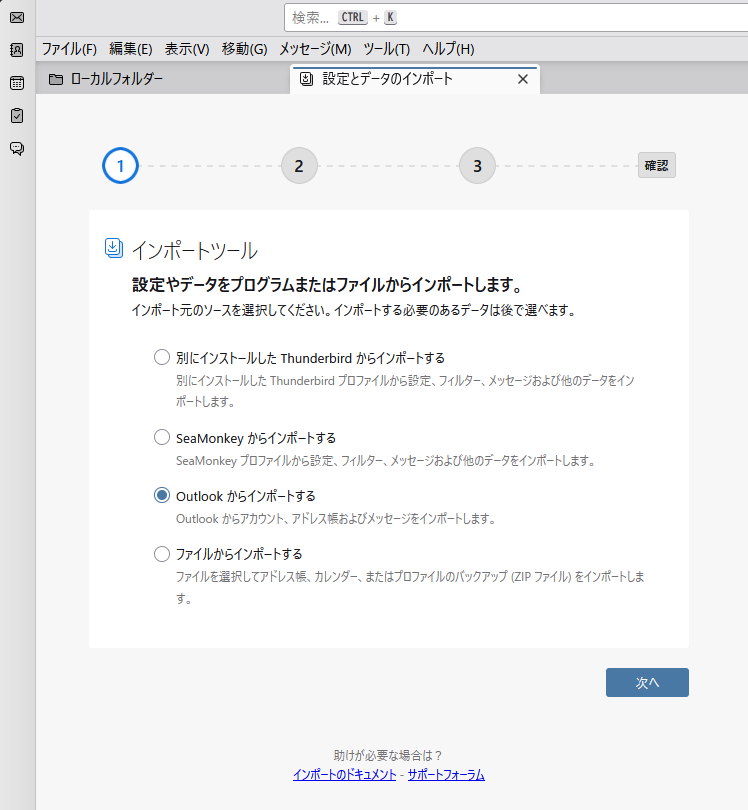The width and height of the screenshot is (748, 810).
Task: Open the サポートフォーラム link
Action: 446,775
